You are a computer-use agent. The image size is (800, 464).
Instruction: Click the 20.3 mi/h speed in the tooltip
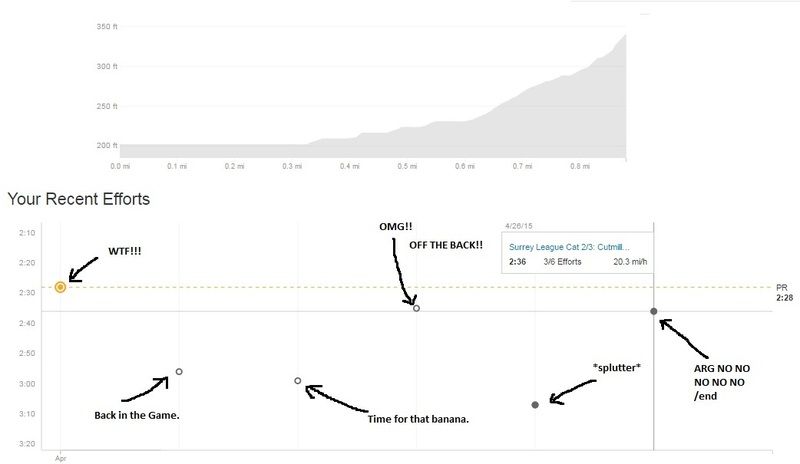coord(630,261)
